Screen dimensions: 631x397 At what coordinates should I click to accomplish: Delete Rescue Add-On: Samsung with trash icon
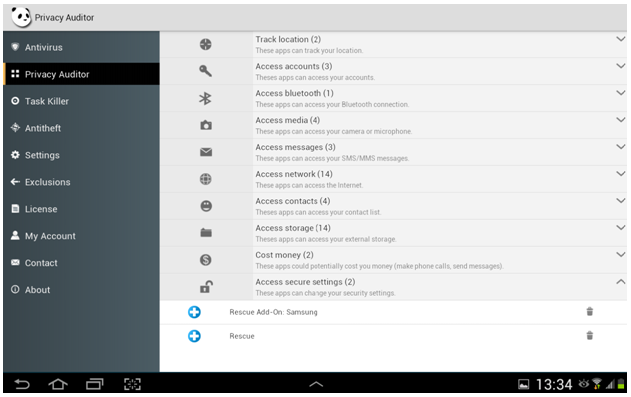tap(590, 311)
